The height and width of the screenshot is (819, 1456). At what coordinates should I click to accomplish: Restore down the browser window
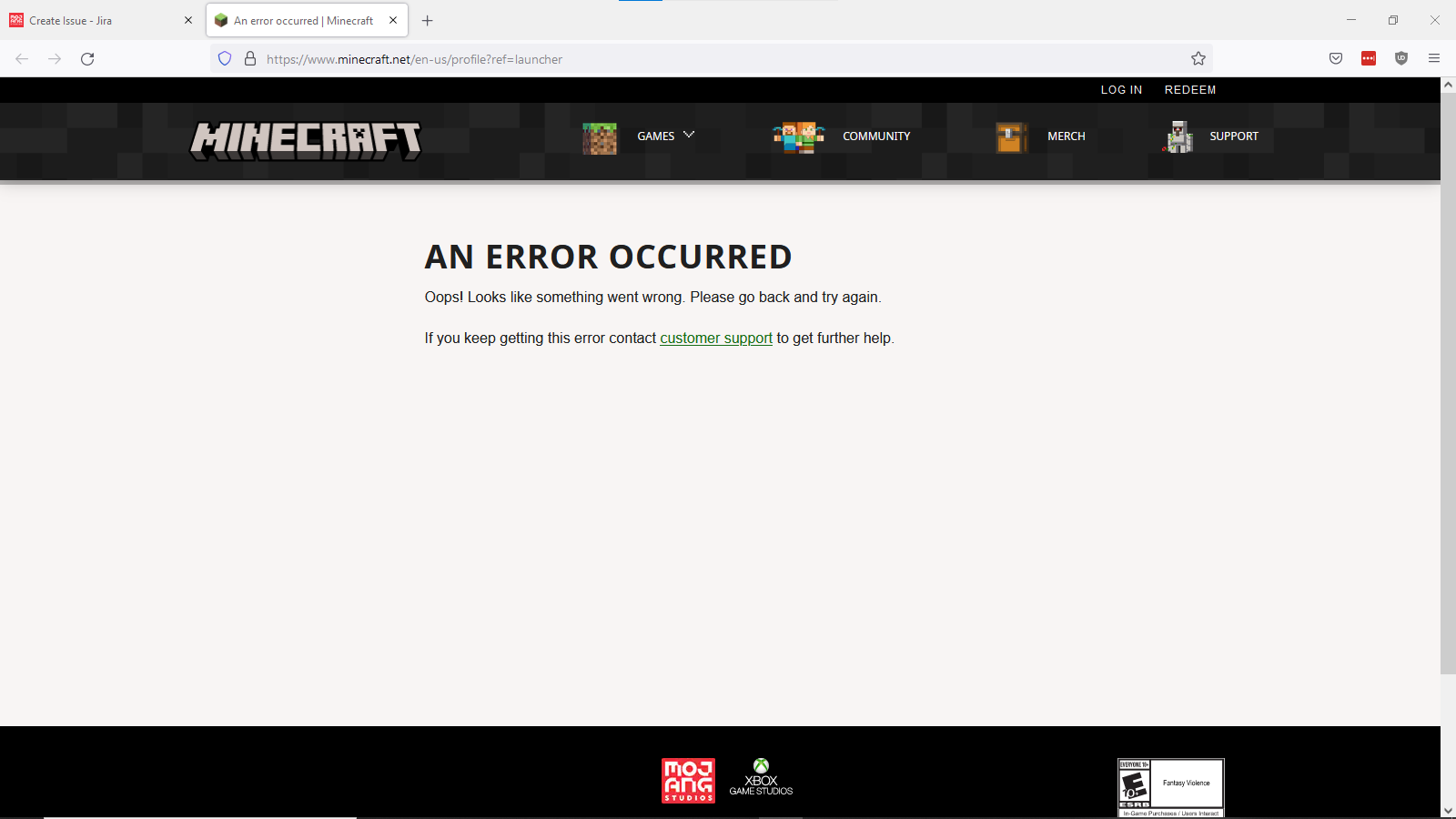(1393, 20)
